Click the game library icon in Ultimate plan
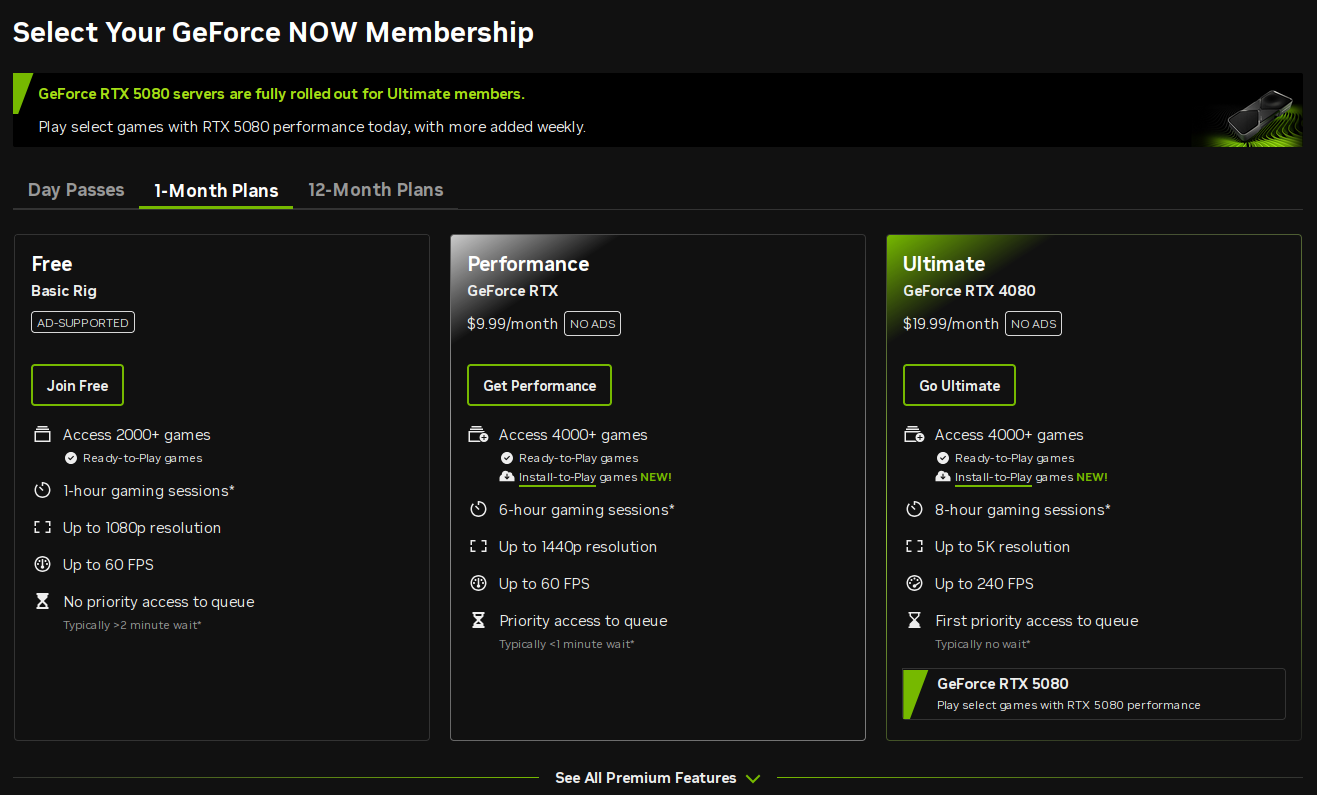The image size is (1317, 795). coord(914,435)
